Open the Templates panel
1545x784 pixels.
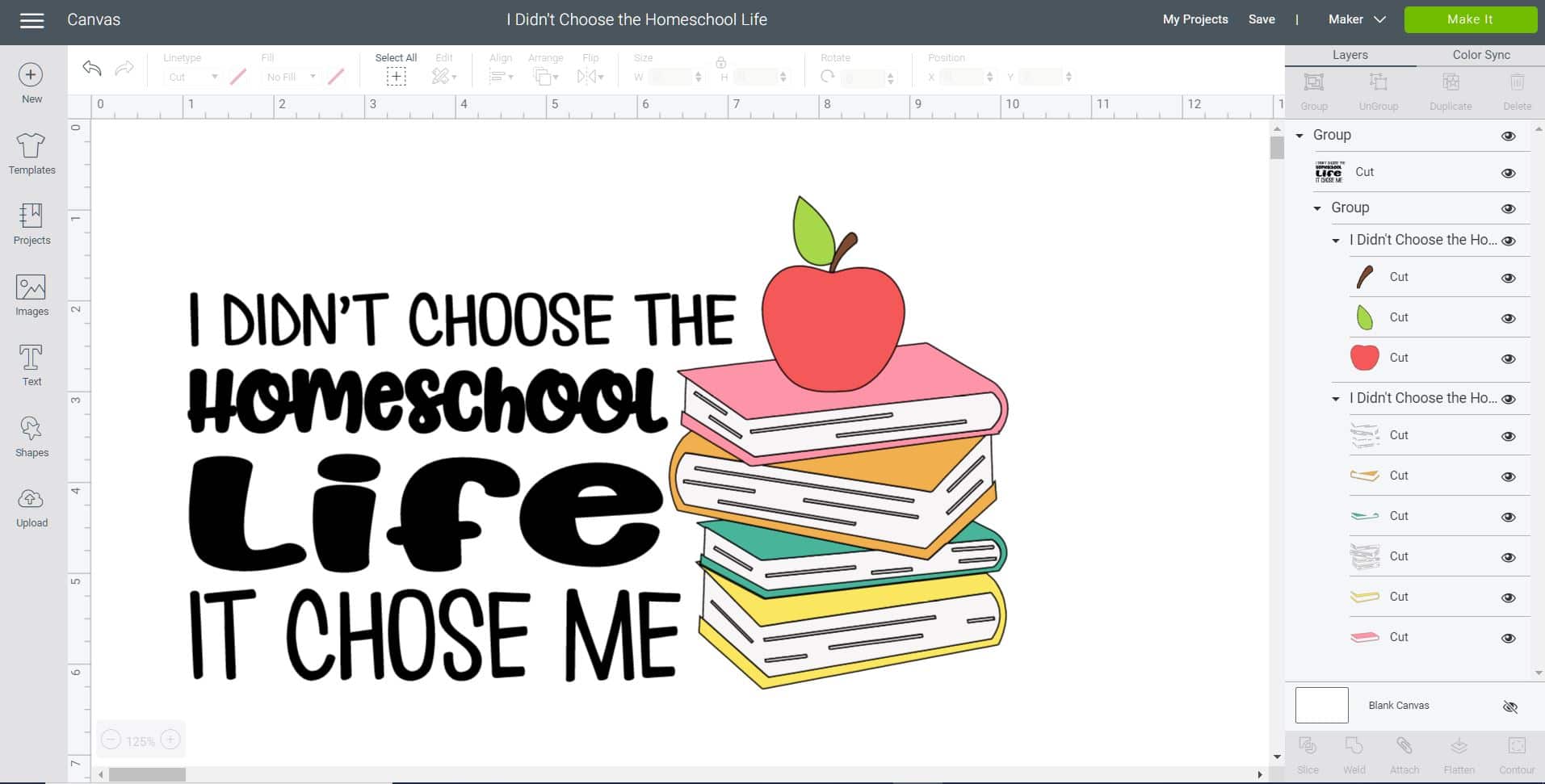pyautogui.click(x=31, y=153)
